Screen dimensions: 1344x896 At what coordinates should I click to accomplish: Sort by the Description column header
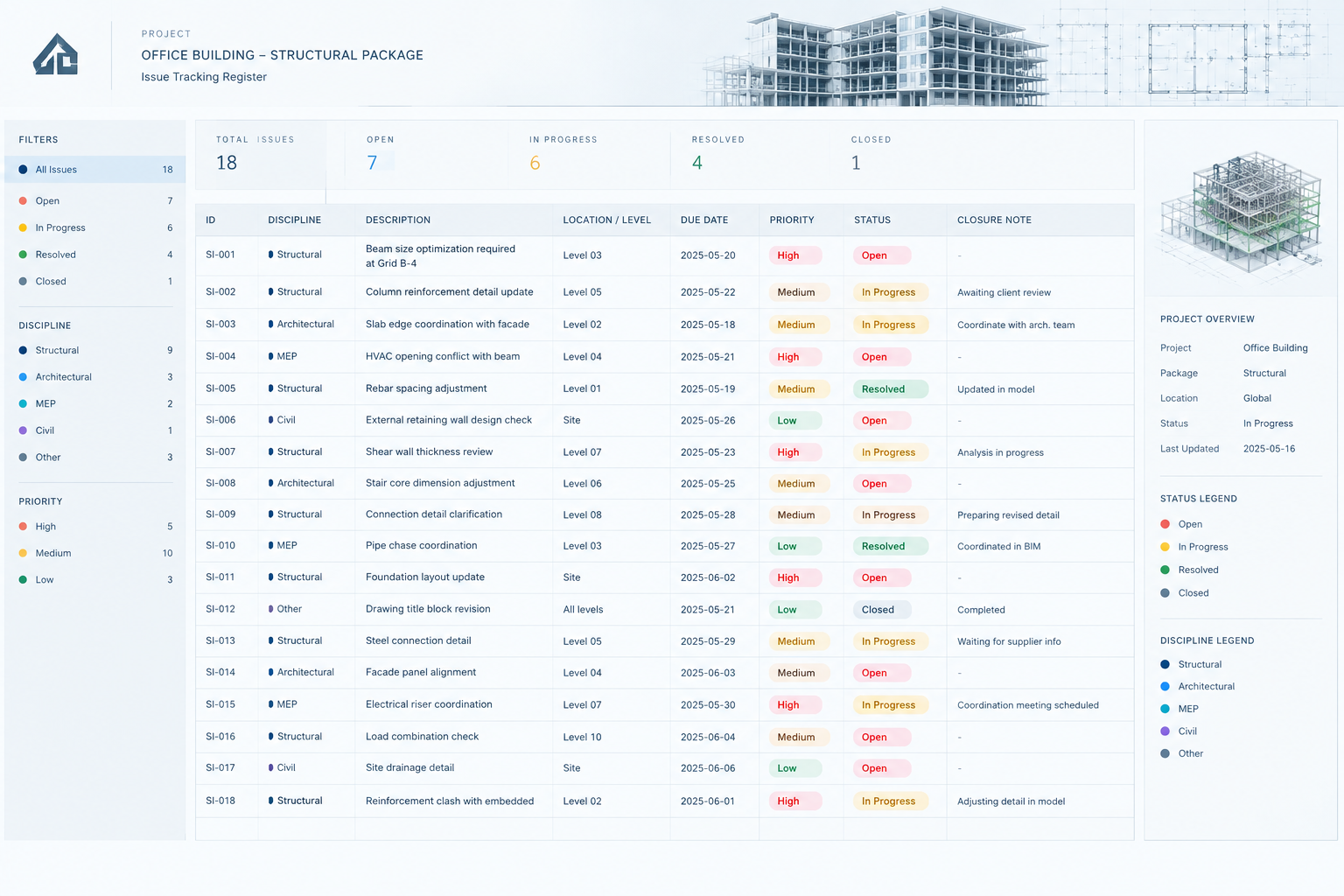[398, 220]
